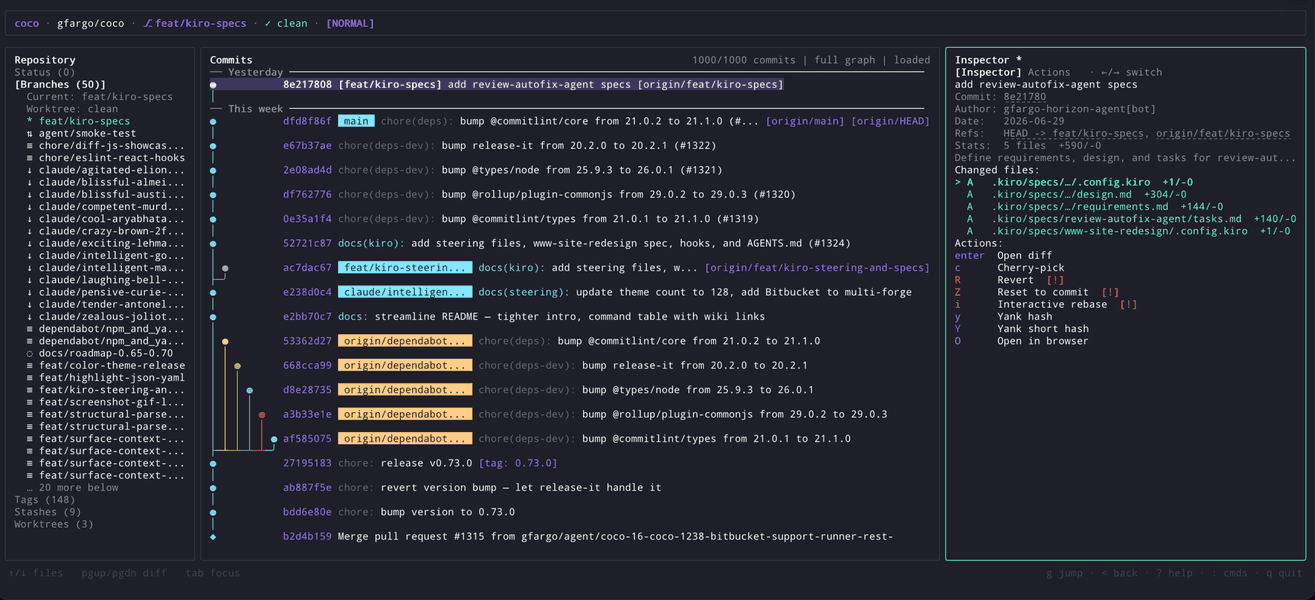The height and width of the screenshot is (600, 1315).
Task: Switch to the Actions tab in Inspector
Action: 1049,72
